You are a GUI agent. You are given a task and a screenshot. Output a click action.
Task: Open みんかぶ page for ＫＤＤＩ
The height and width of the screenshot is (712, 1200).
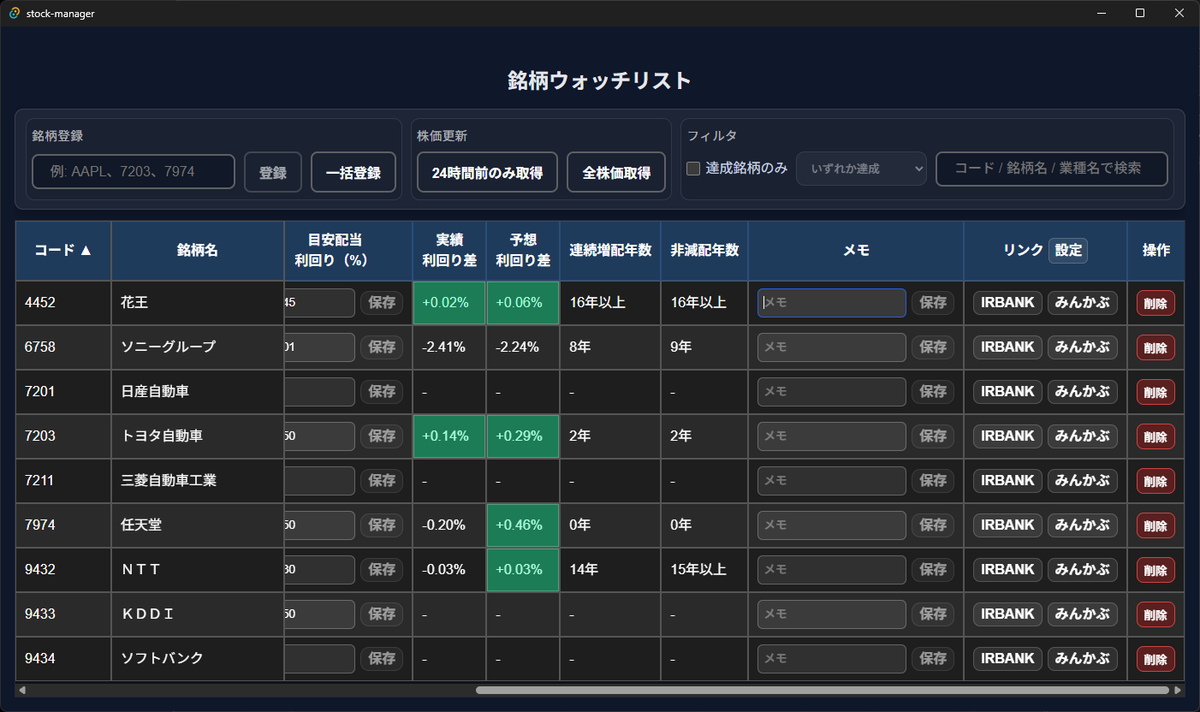(1082, 614)
